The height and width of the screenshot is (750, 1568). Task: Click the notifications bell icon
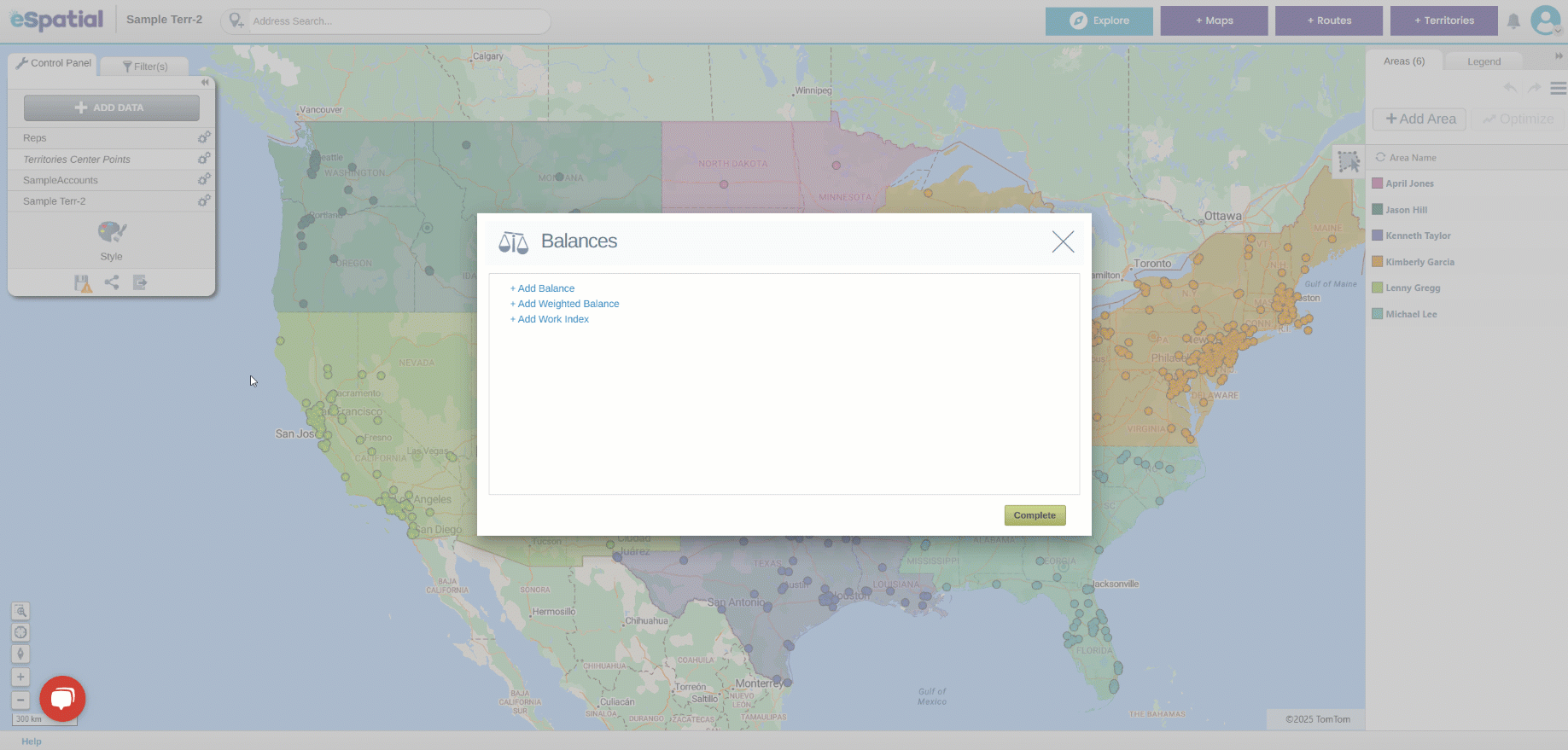[1513, 21]
